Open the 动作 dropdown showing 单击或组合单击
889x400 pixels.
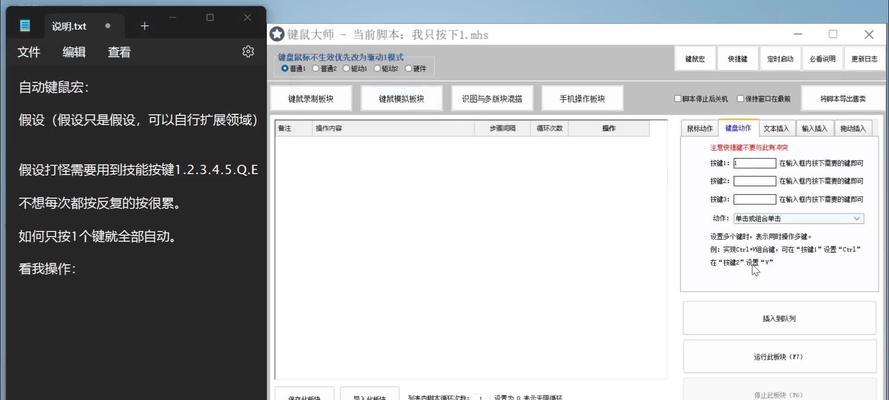click(798, 218)
